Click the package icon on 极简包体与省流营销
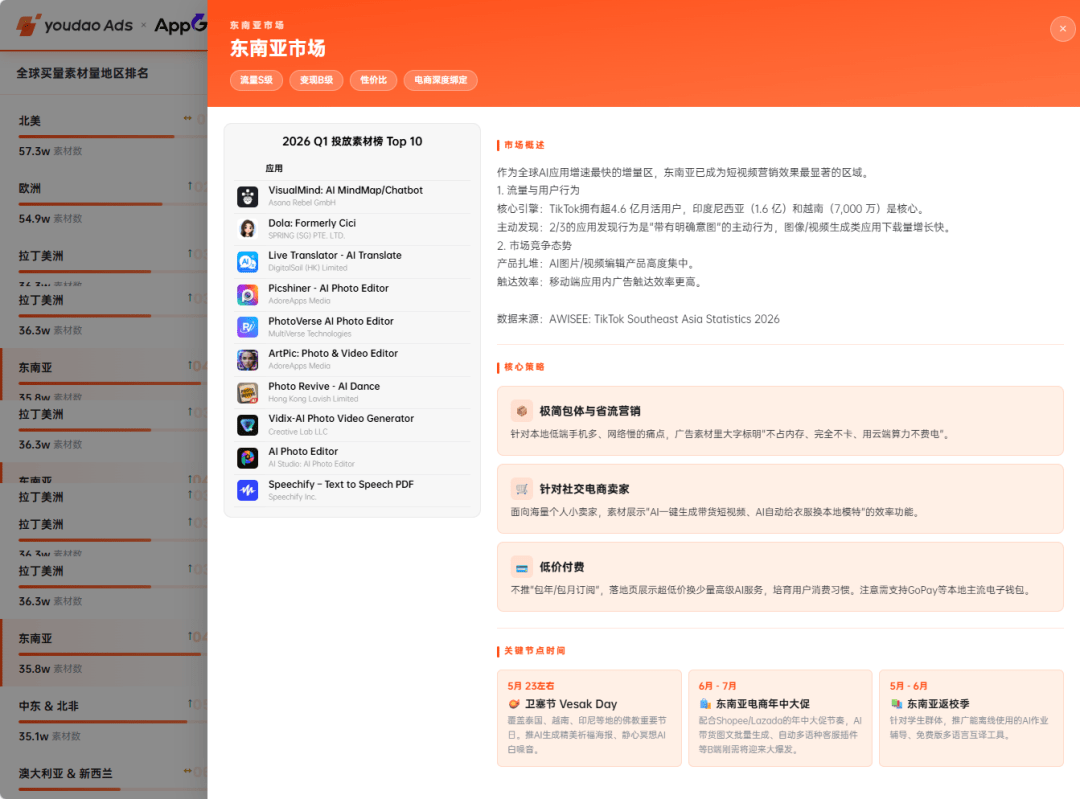Viewport: 1080px width, 799px height. coord(521,411)
